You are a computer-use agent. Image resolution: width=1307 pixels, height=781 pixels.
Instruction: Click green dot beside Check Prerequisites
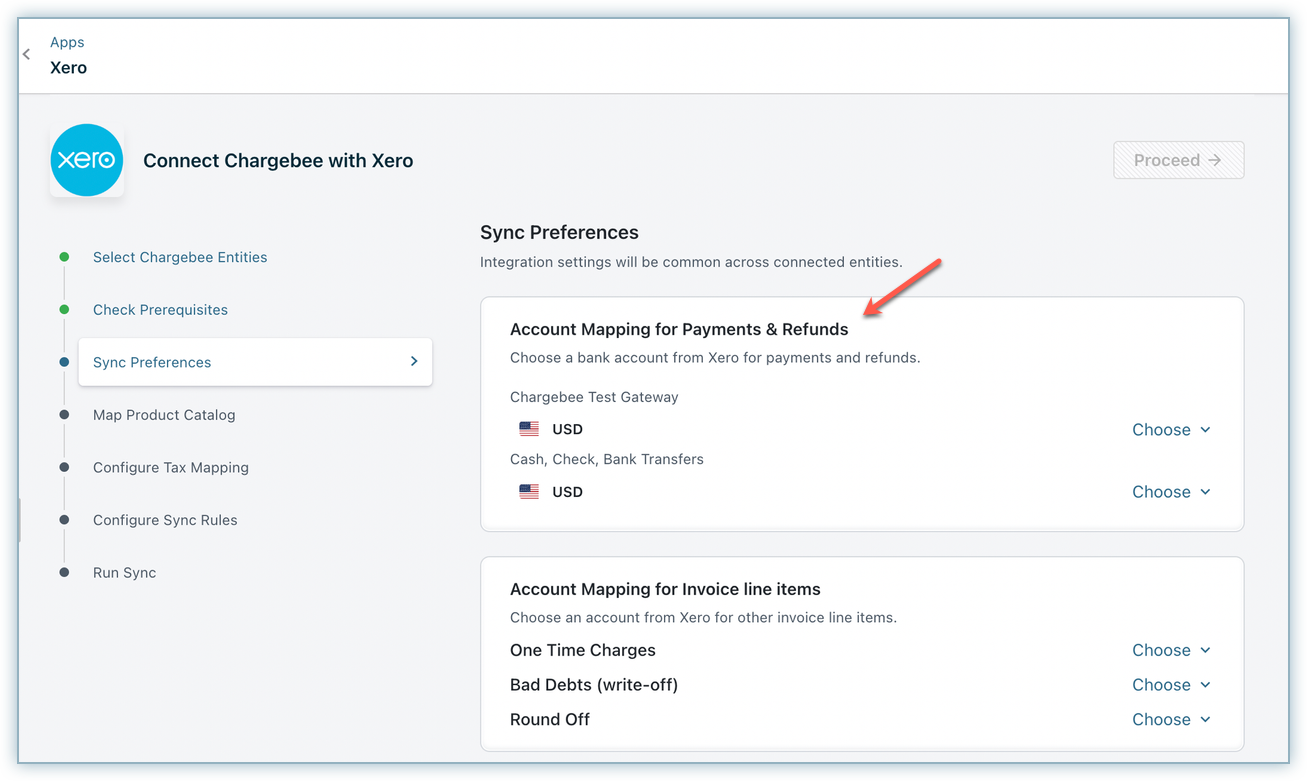64,310
